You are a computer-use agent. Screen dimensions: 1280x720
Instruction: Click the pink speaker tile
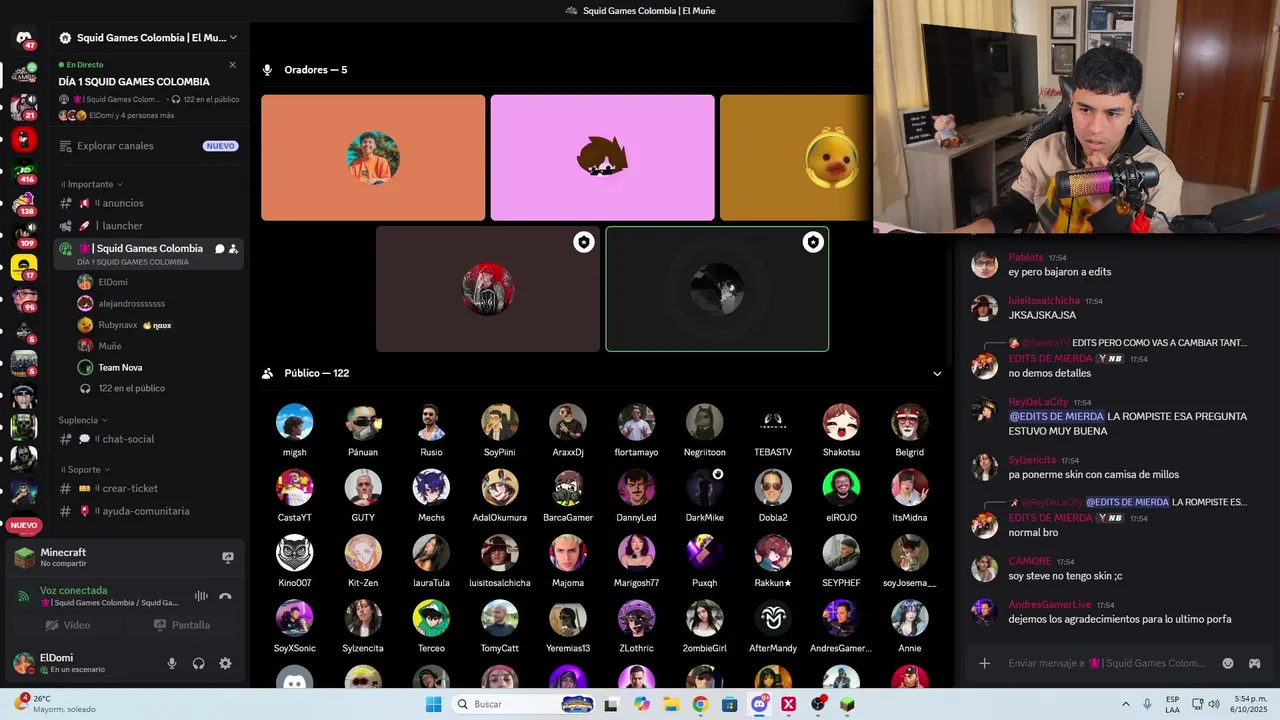(602, 158)
